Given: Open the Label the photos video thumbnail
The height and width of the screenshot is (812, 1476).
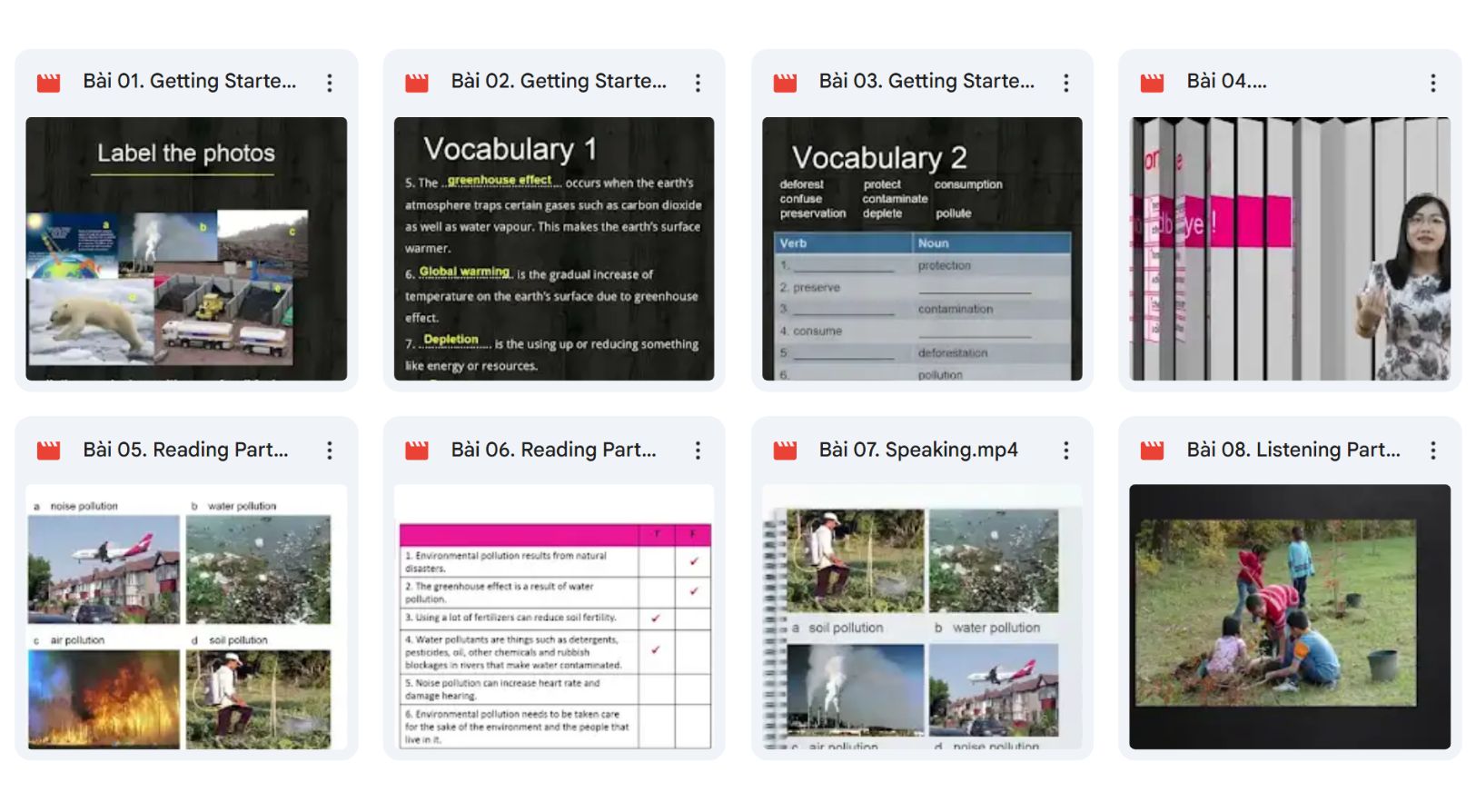Looking at the screenshot, I should point(186,248).
